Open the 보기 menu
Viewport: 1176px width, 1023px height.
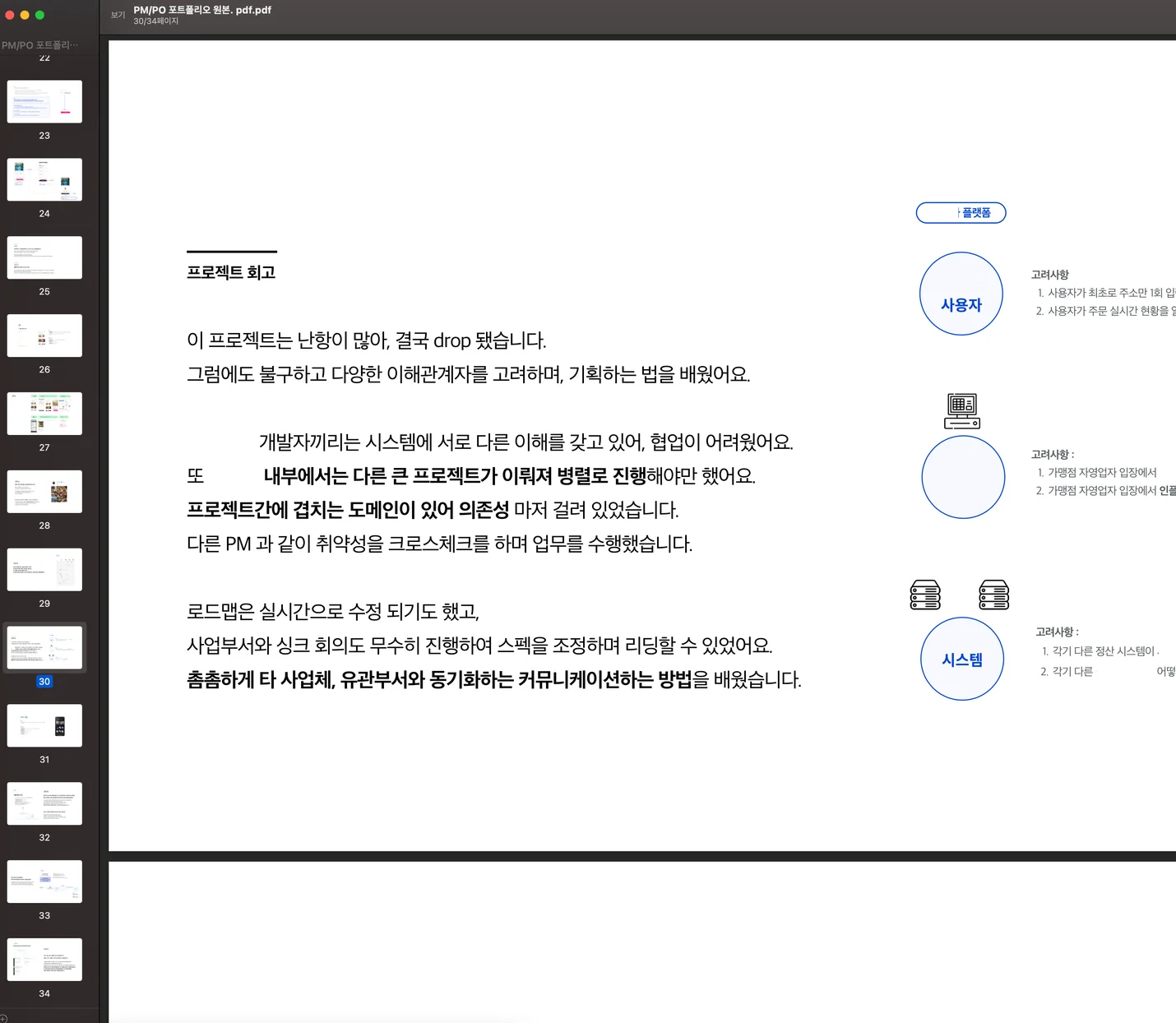(117, 14)
